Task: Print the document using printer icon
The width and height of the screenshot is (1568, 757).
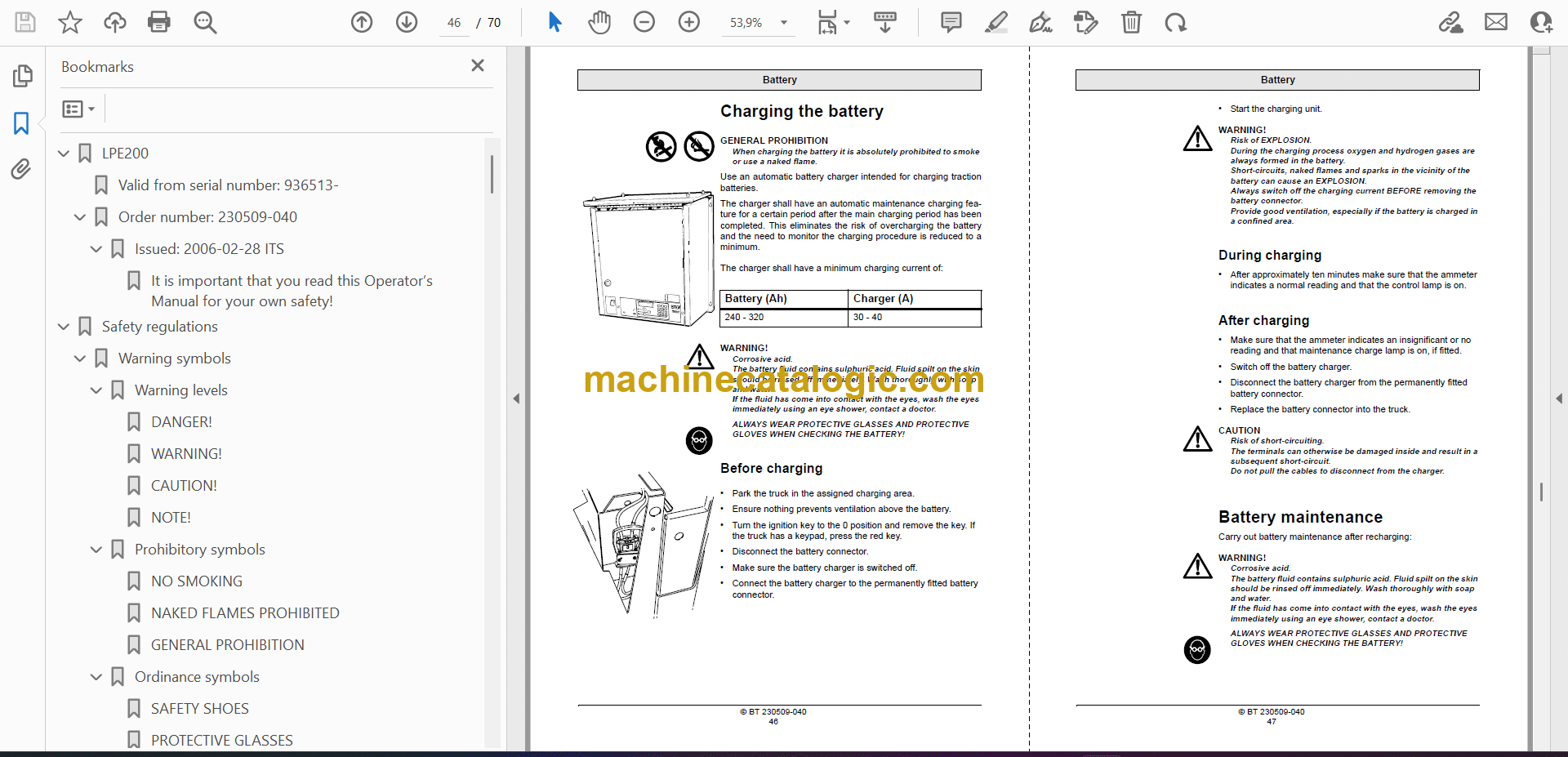Action: click(x=159, y=22)
